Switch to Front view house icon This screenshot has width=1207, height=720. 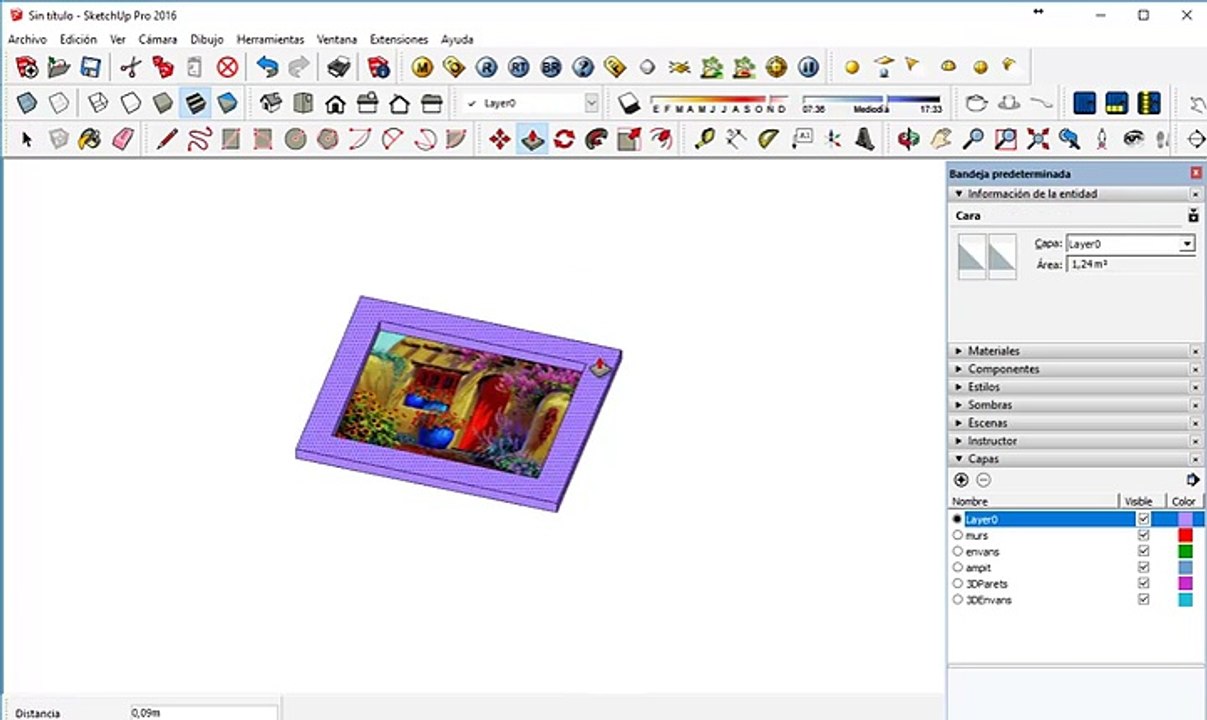tap(335, 103)
